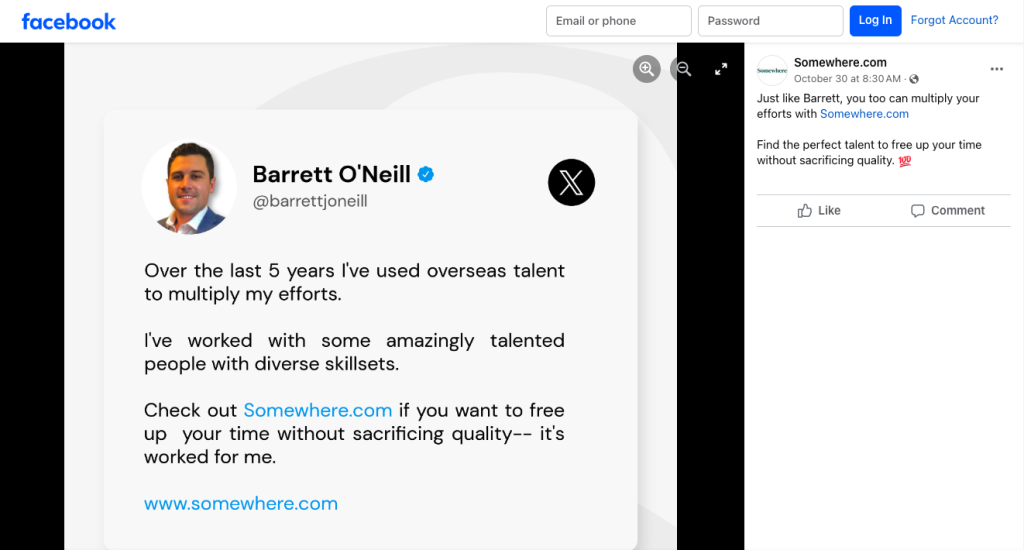1024x550 pixels.
Task: Click the www.somewhere.com URL in the image
Action: (241, 504)
